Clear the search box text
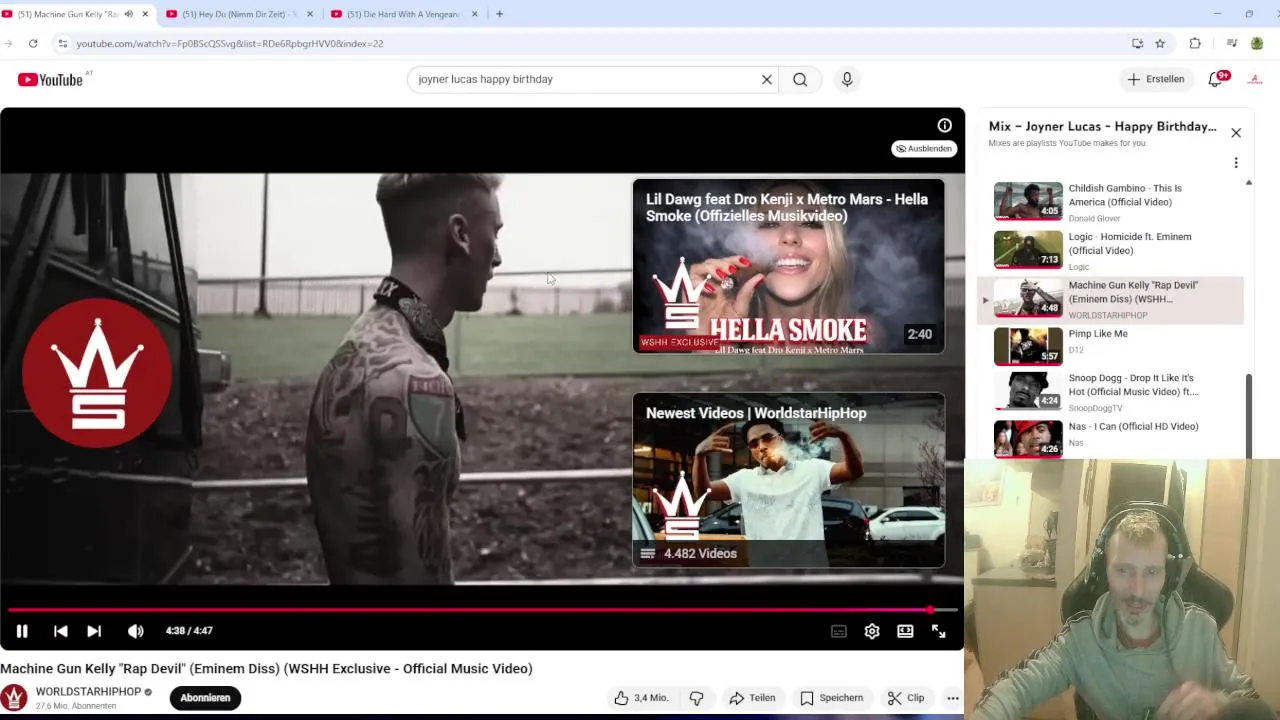The width and height of the screenshot is (1280, 720). pos(767,79)
